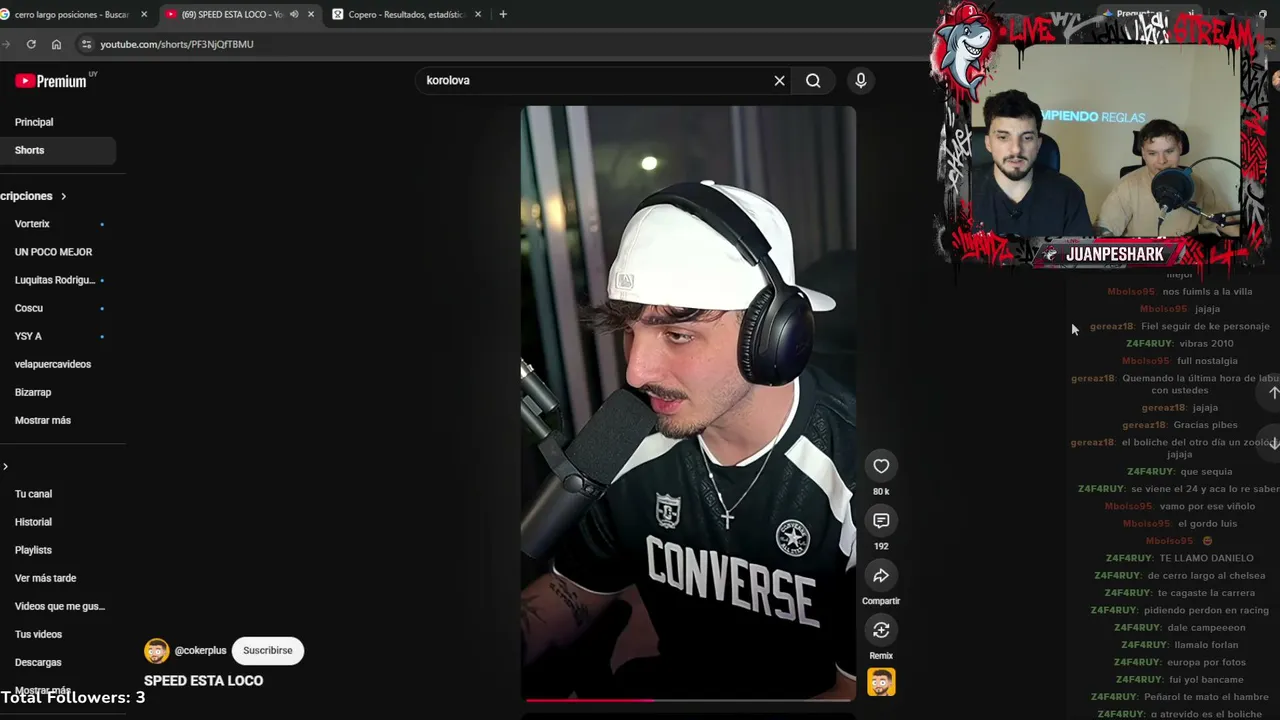
Task: Open Videos que me gus... list
Action: [x=58, y=606]
